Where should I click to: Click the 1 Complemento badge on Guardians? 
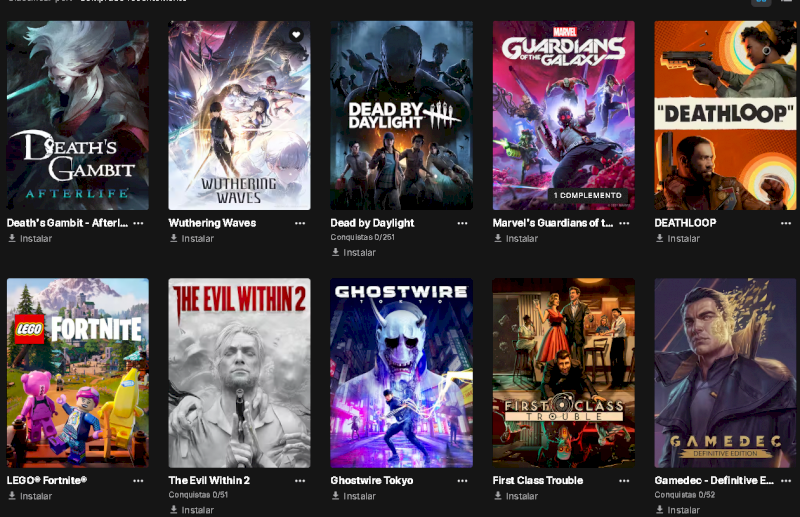coord(587,195)
